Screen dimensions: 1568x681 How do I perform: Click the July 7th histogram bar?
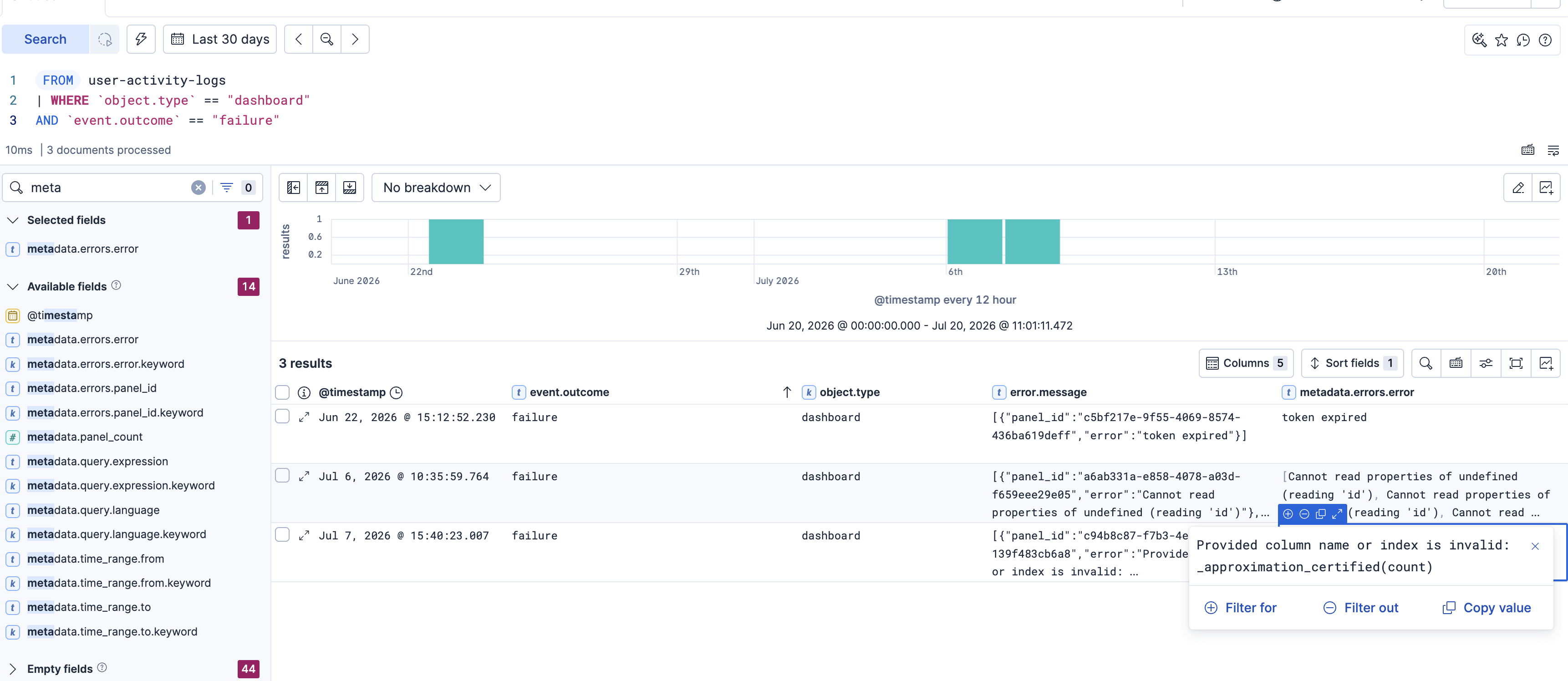pyautogui.click(x=1032, y=242)
